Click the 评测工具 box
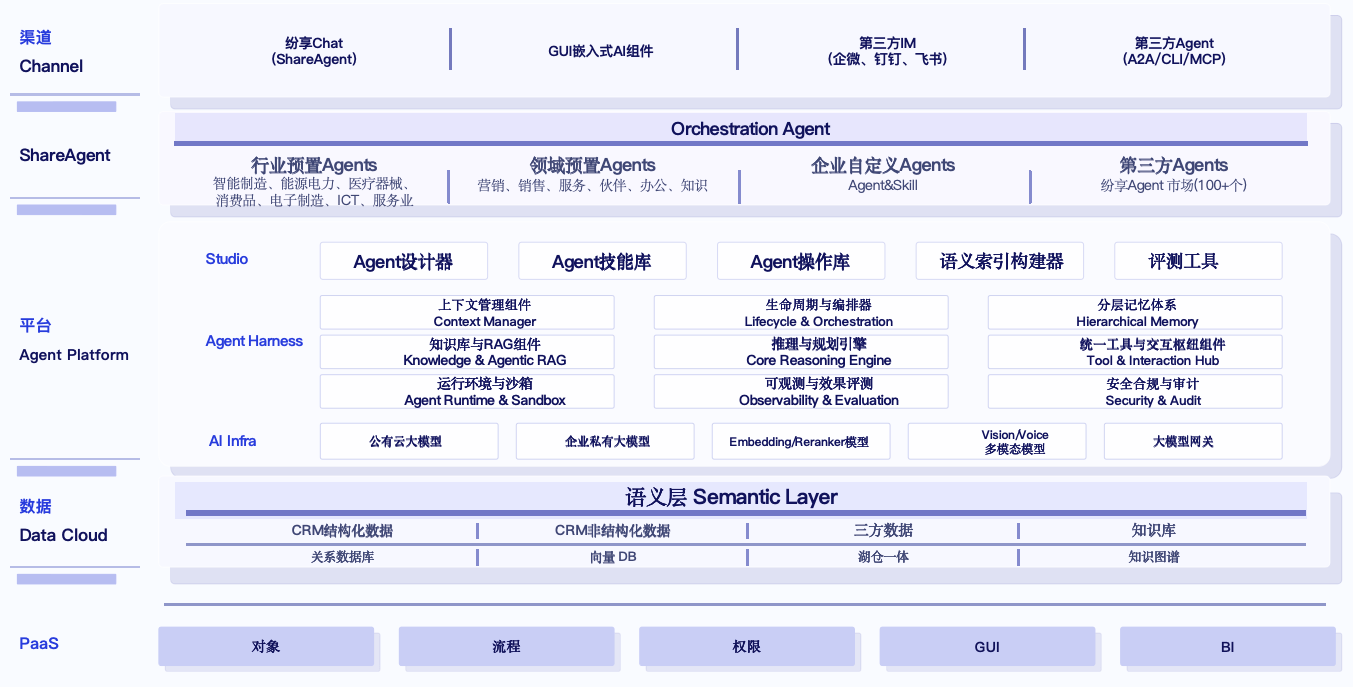 coord(1198,261)
